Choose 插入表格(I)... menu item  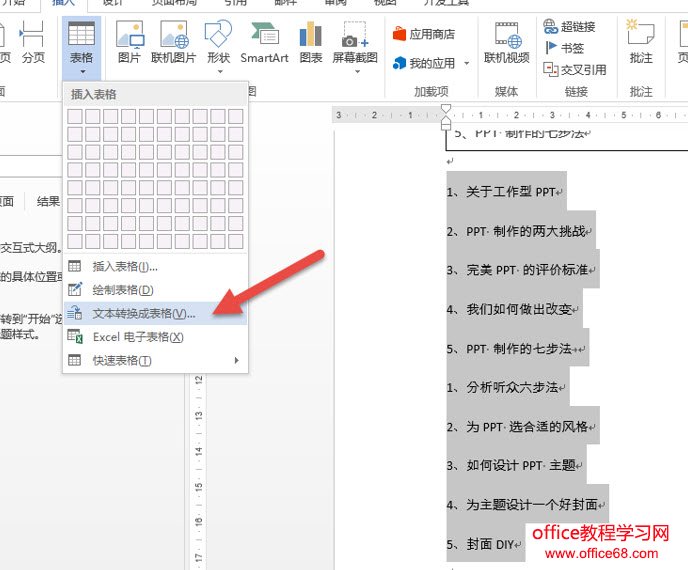tap(155, 266)
